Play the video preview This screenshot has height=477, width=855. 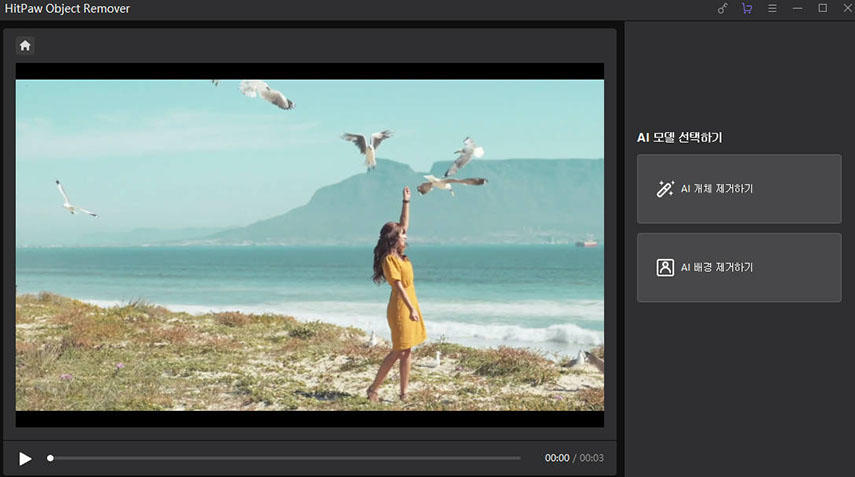[25, 458]
